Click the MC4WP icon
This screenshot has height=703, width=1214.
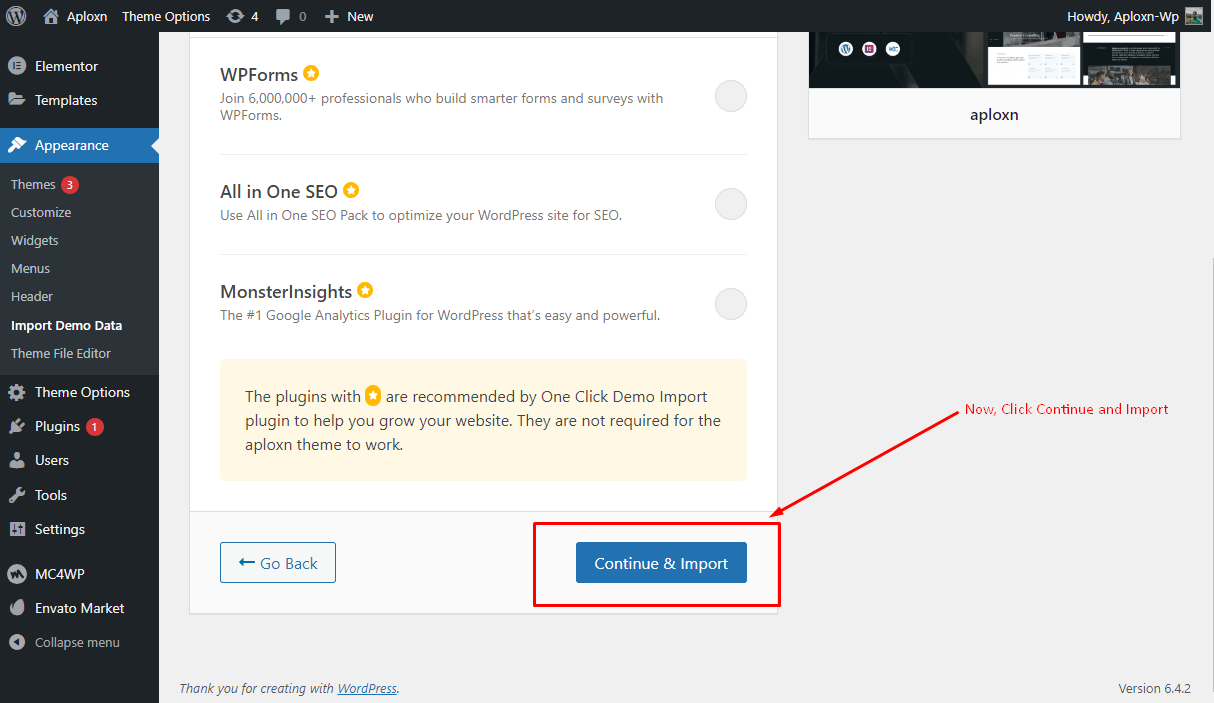tap(17, 574)
